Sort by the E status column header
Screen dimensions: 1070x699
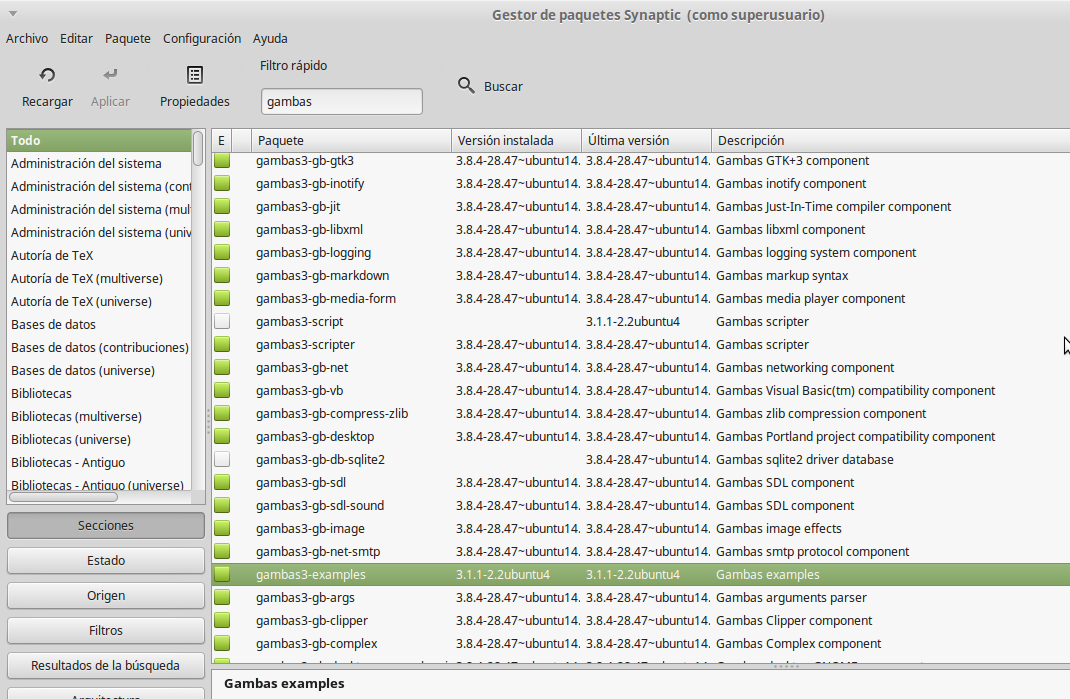(222, 140)
